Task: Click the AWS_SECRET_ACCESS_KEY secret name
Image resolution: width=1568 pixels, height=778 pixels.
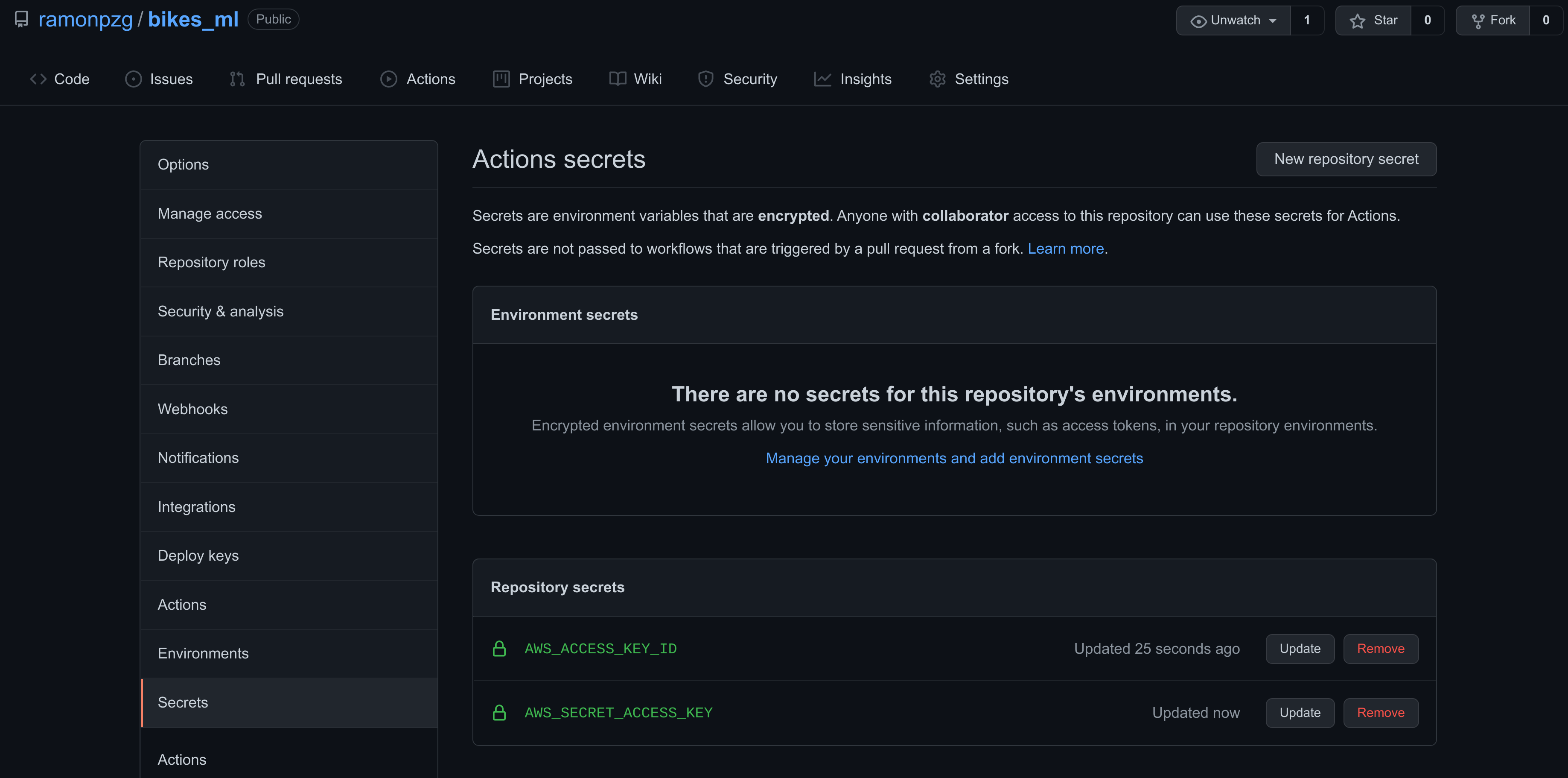Action: point(618,713)
